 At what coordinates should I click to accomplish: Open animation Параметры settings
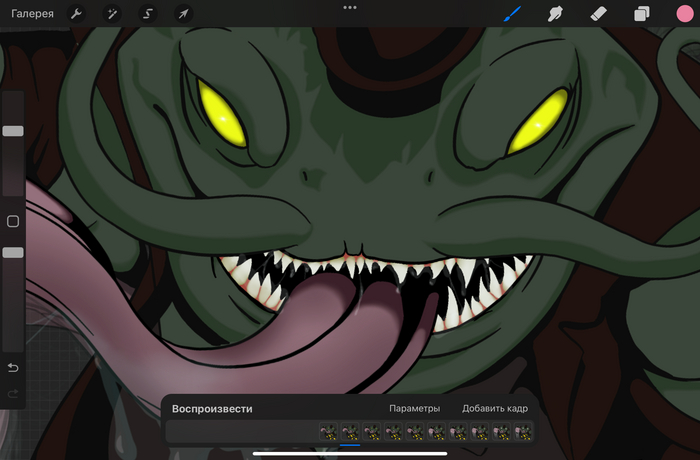pos(414,408)
